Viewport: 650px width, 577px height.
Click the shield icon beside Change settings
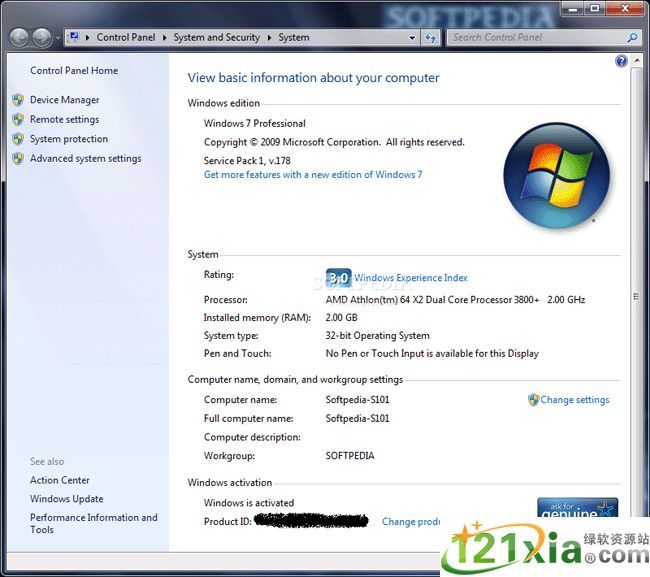[x=533, y=400]
